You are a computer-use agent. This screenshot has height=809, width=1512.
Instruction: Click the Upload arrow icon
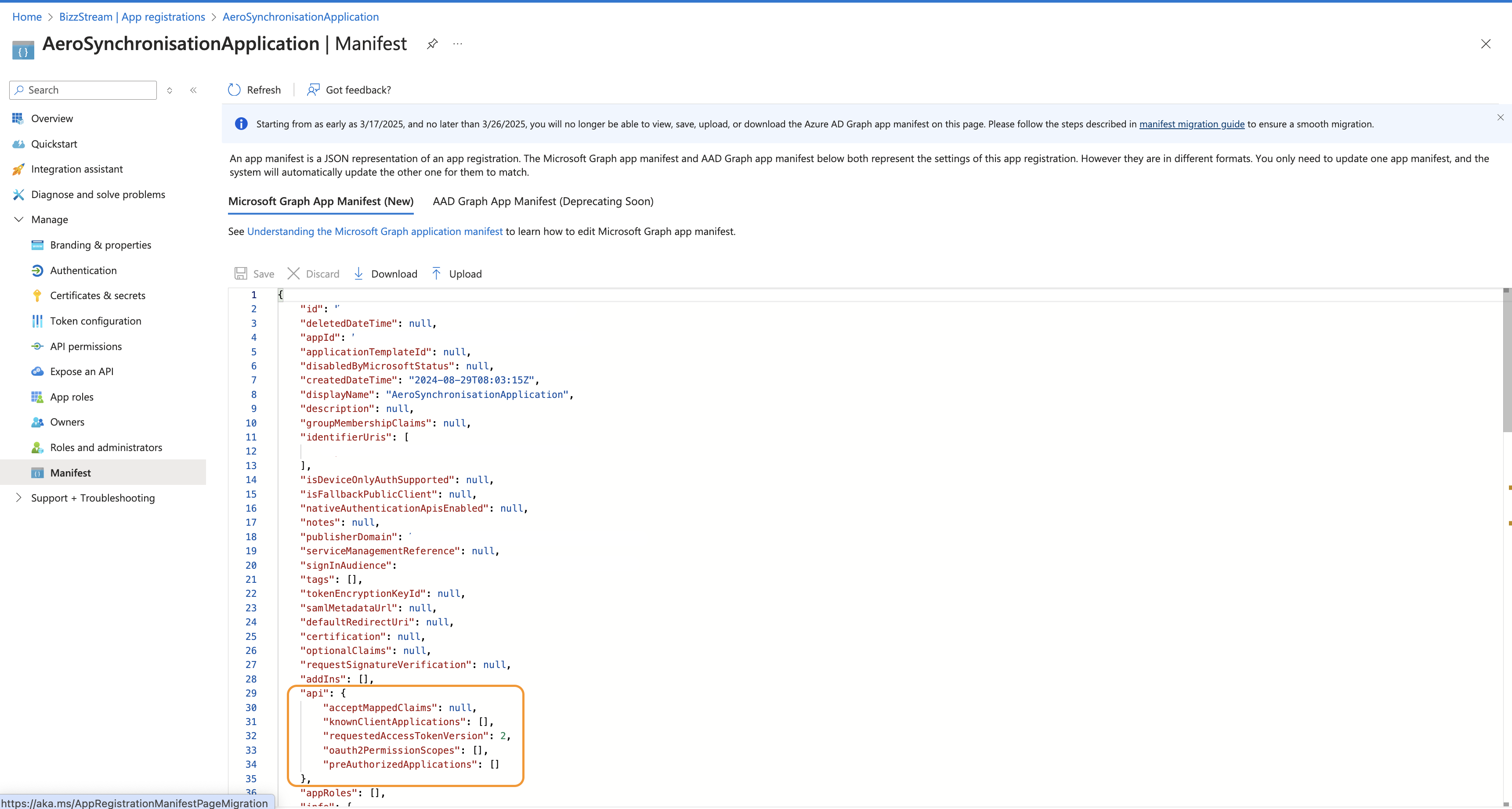pyautogui.click(x=436, y=273)
